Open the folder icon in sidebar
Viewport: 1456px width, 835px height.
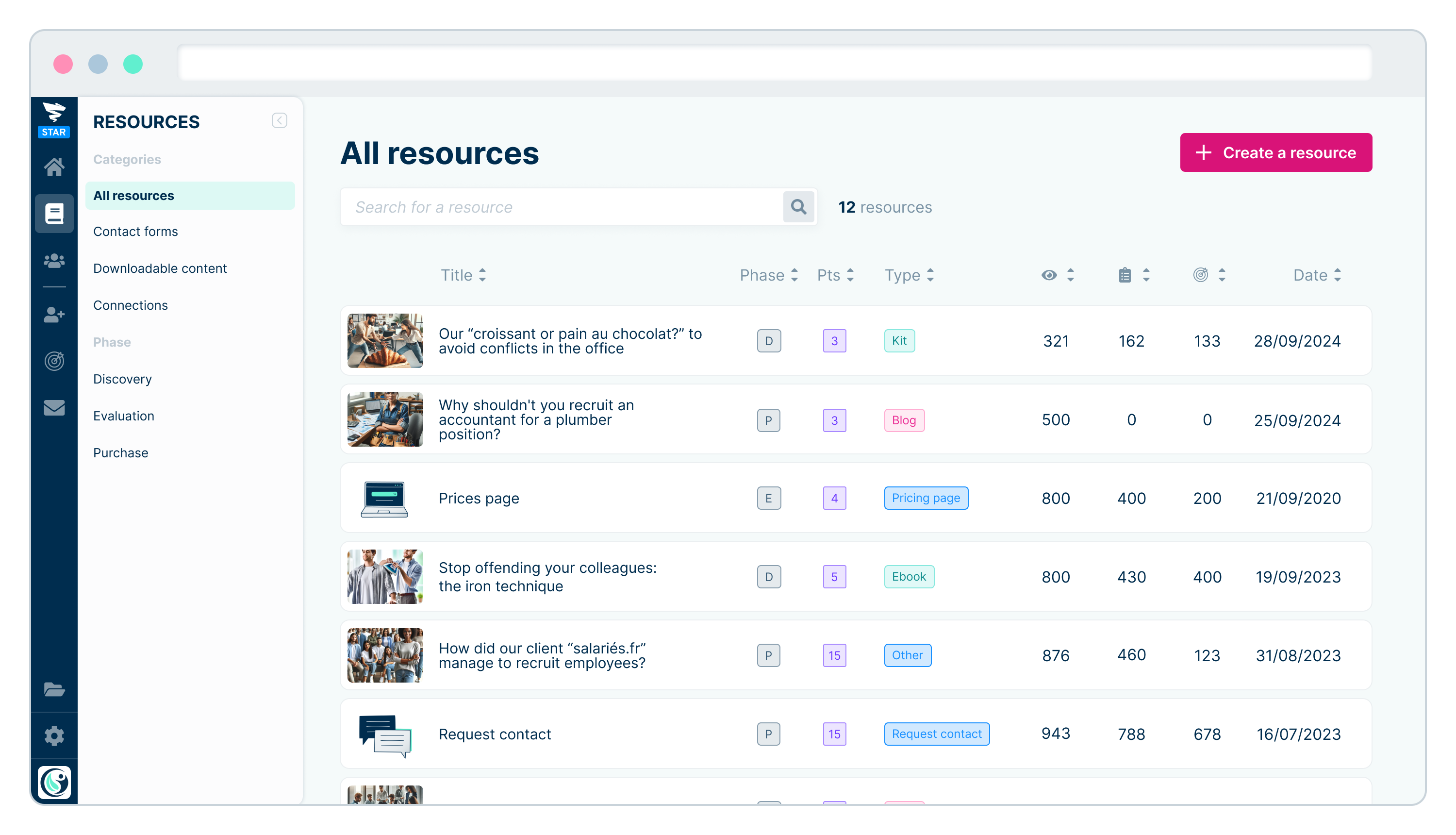coord(54,689)
